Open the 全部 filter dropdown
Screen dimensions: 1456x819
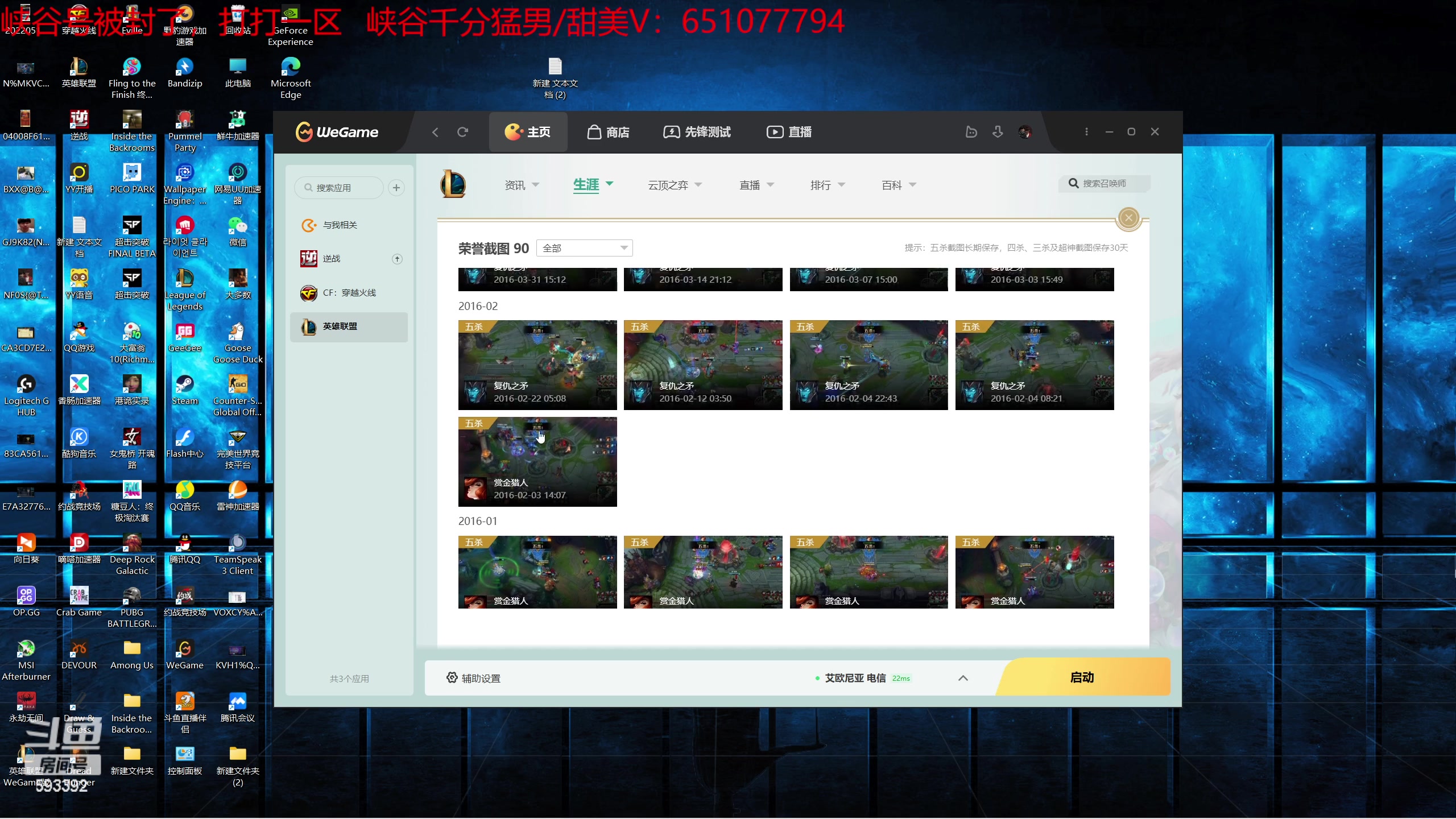[x=585, y=248]
